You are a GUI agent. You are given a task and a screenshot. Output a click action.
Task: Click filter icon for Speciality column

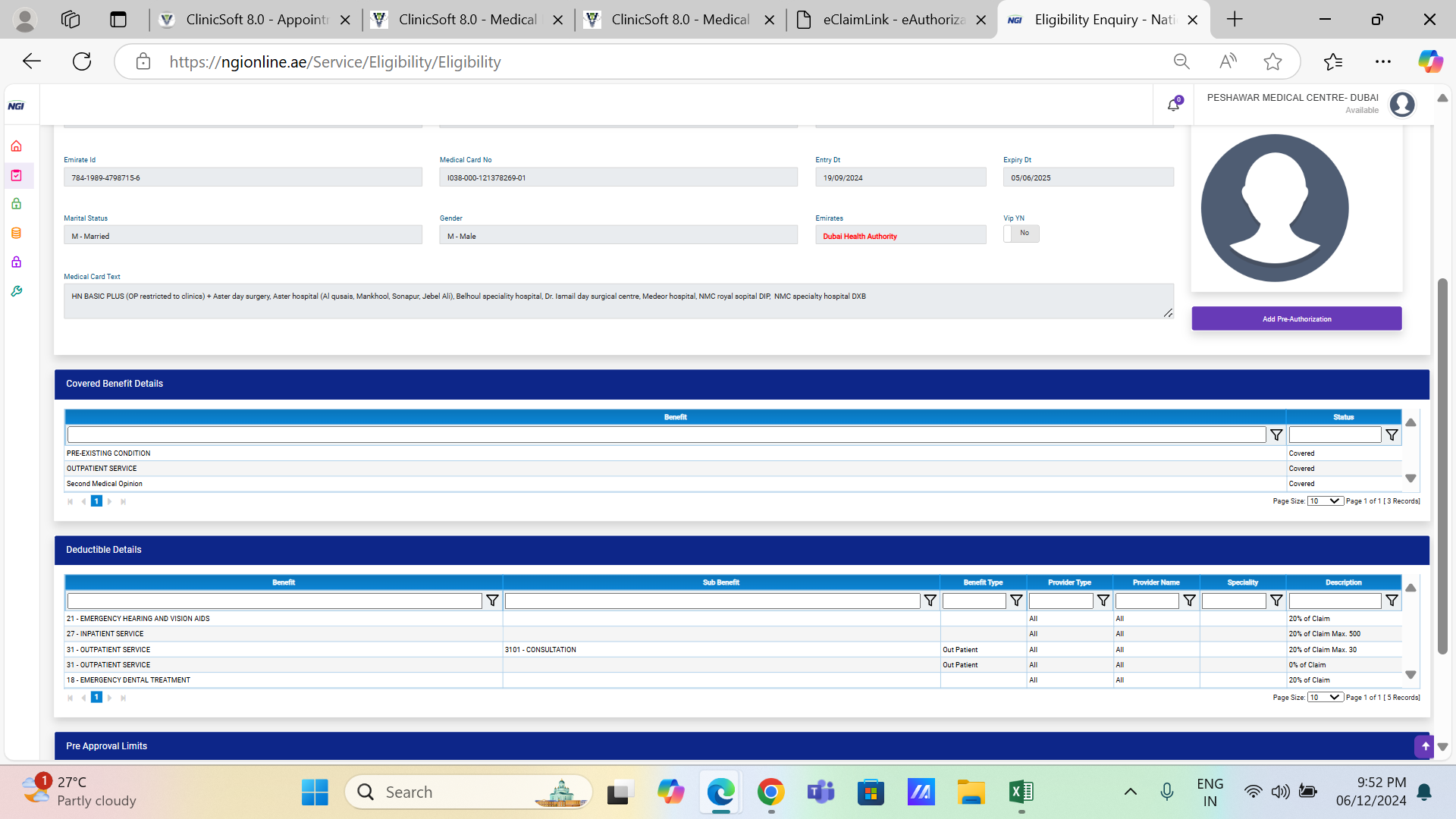pyautogui.click(x=1276, y=601)
